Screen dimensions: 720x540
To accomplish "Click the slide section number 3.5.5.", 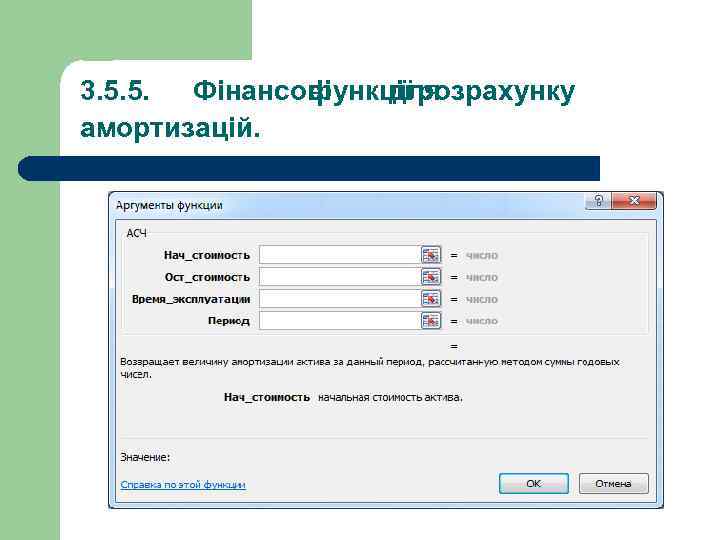I will (115, 90).
